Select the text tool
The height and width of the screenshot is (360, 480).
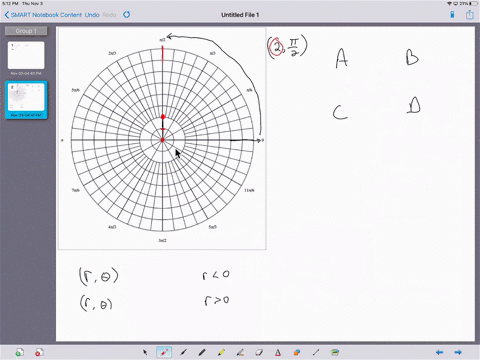point(278,352)
